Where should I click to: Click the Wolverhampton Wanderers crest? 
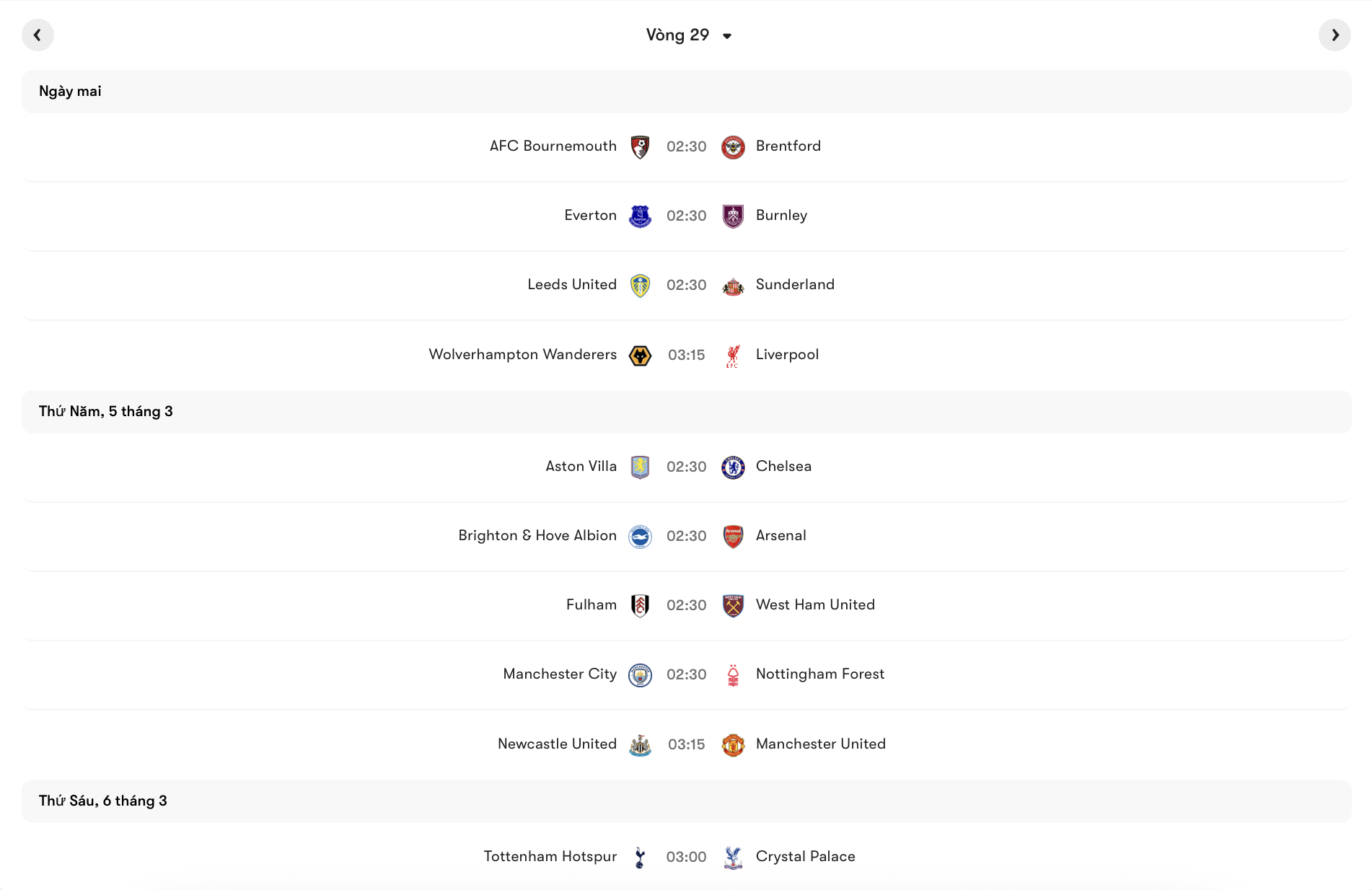coord(640,355)
